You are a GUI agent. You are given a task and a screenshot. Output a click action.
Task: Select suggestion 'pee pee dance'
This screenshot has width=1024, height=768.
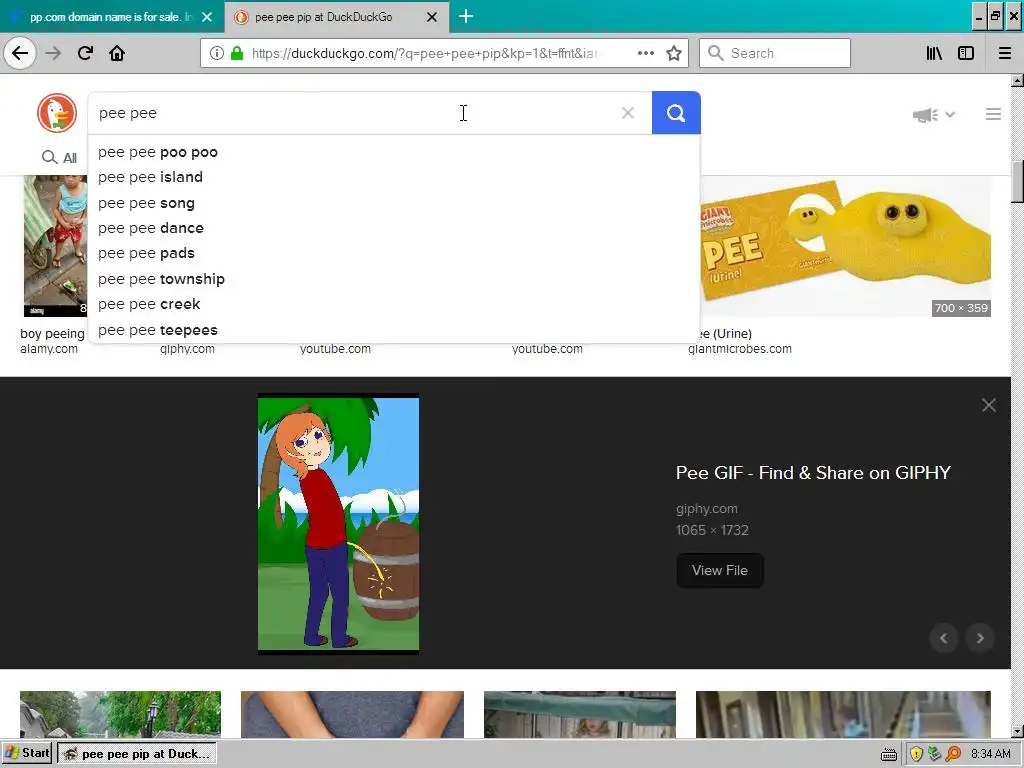(394, 228)
